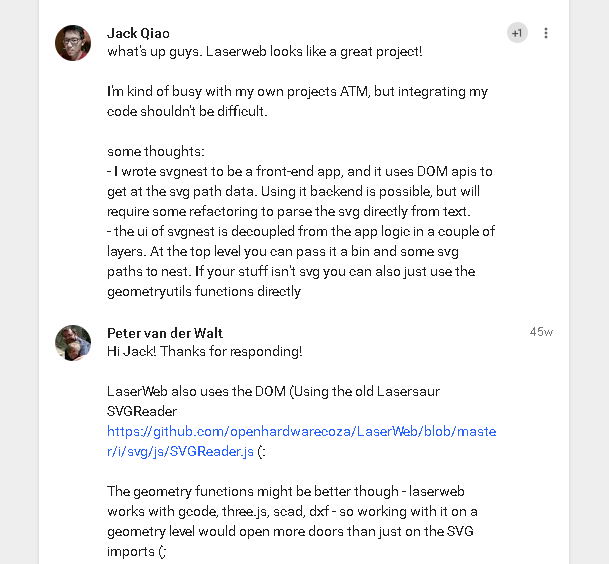609x564 pixels.
Task: Click the 'I wrote svgnest' bullet text
Action: click(299, 191)
